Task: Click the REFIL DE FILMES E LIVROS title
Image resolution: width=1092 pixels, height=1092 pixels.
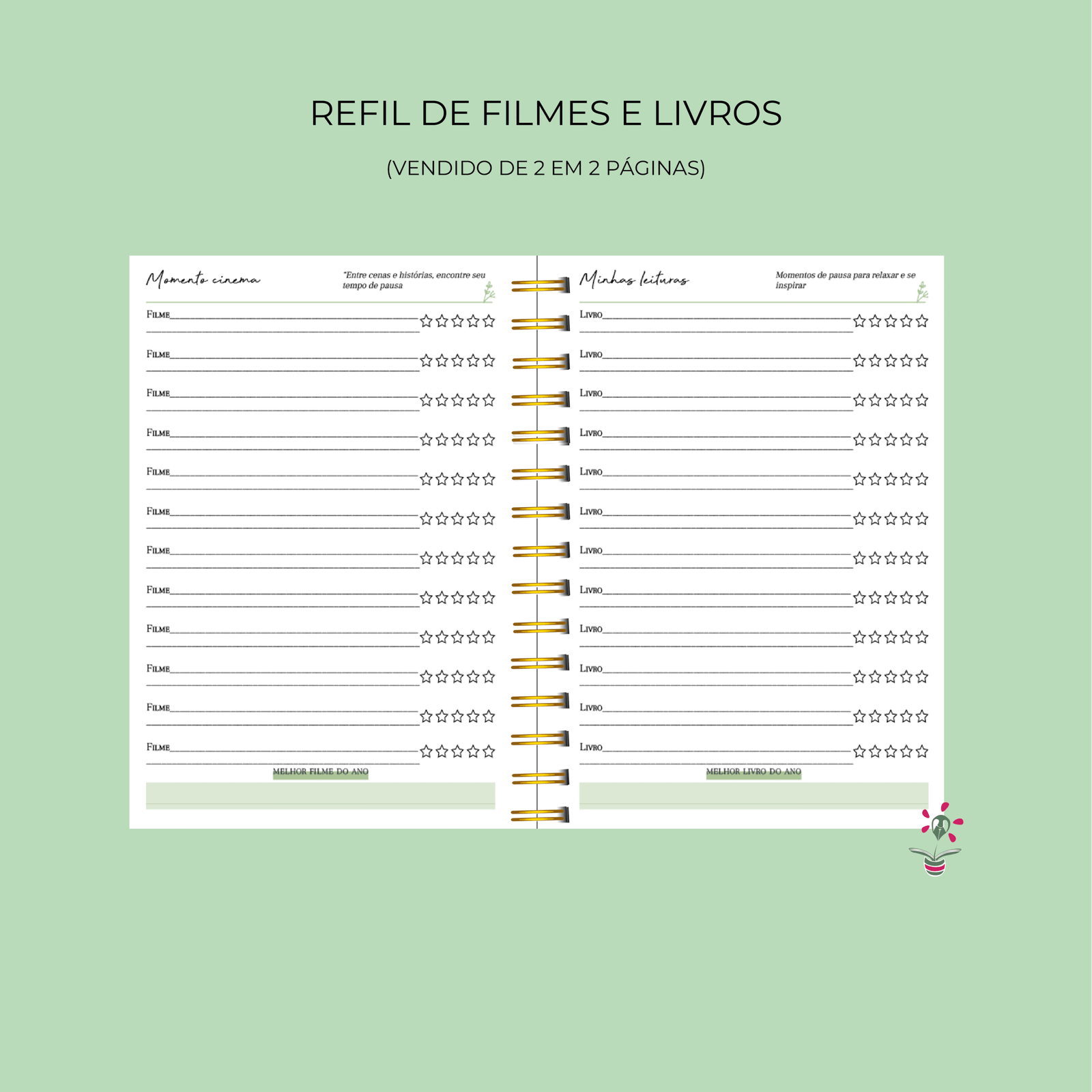Action: click(x=546, y=113)
